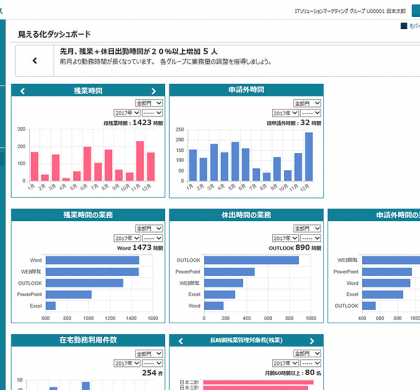
Task: Click the OUTLOOK 890 value label
Action: [x=295, y=248]
